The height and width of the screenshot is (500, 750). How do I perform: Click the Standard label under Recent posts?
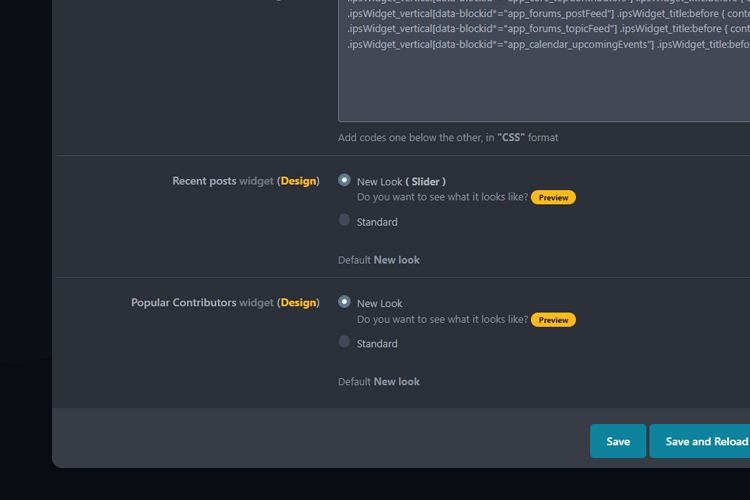[377, 222]
